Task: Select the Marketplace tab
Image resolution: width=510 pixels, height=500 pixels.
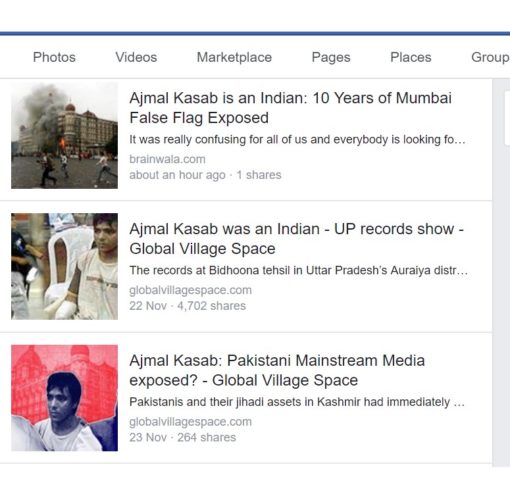Action: pos(234,57)
